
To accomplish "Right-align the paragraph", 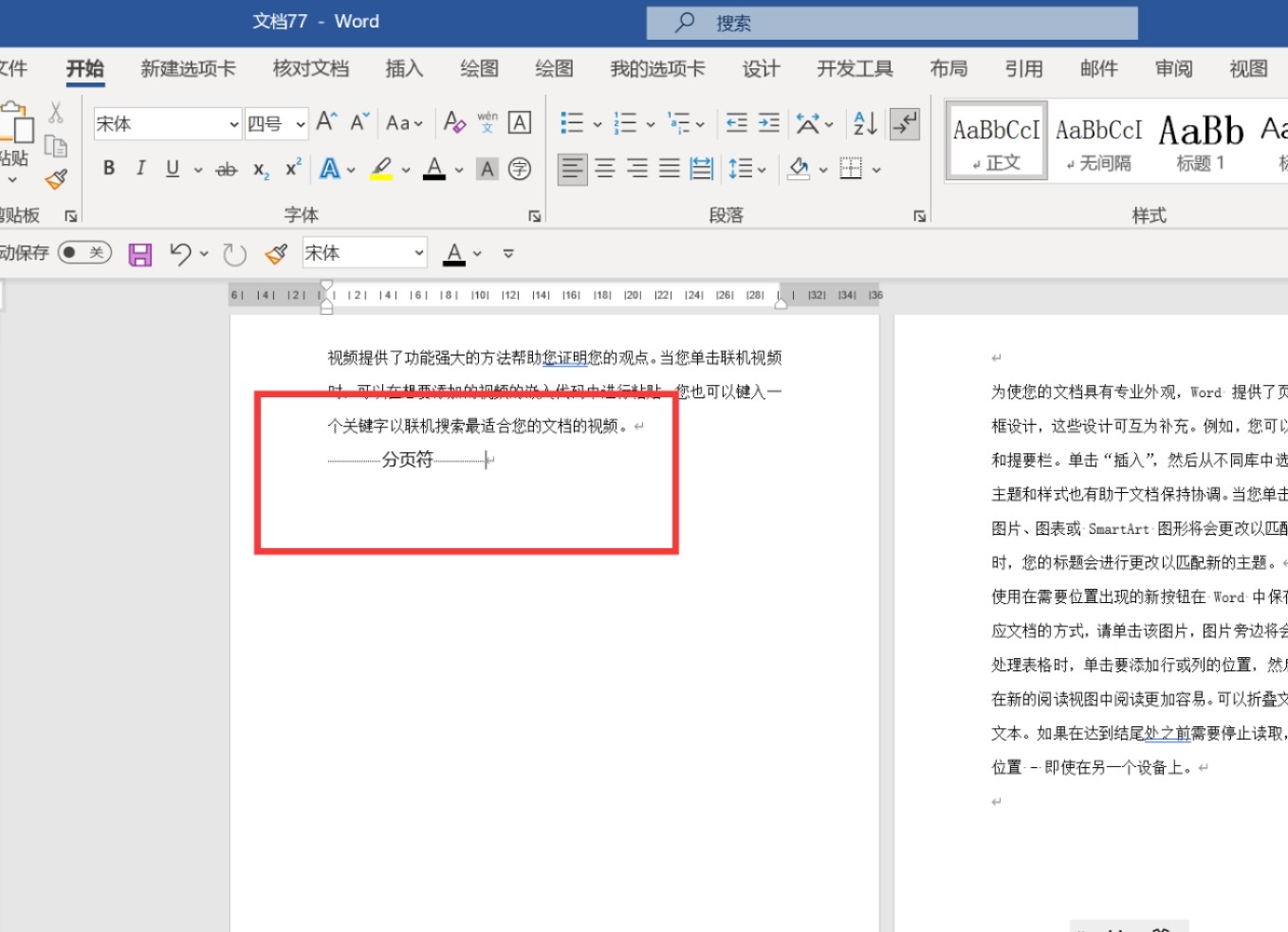I will (637, 169).
